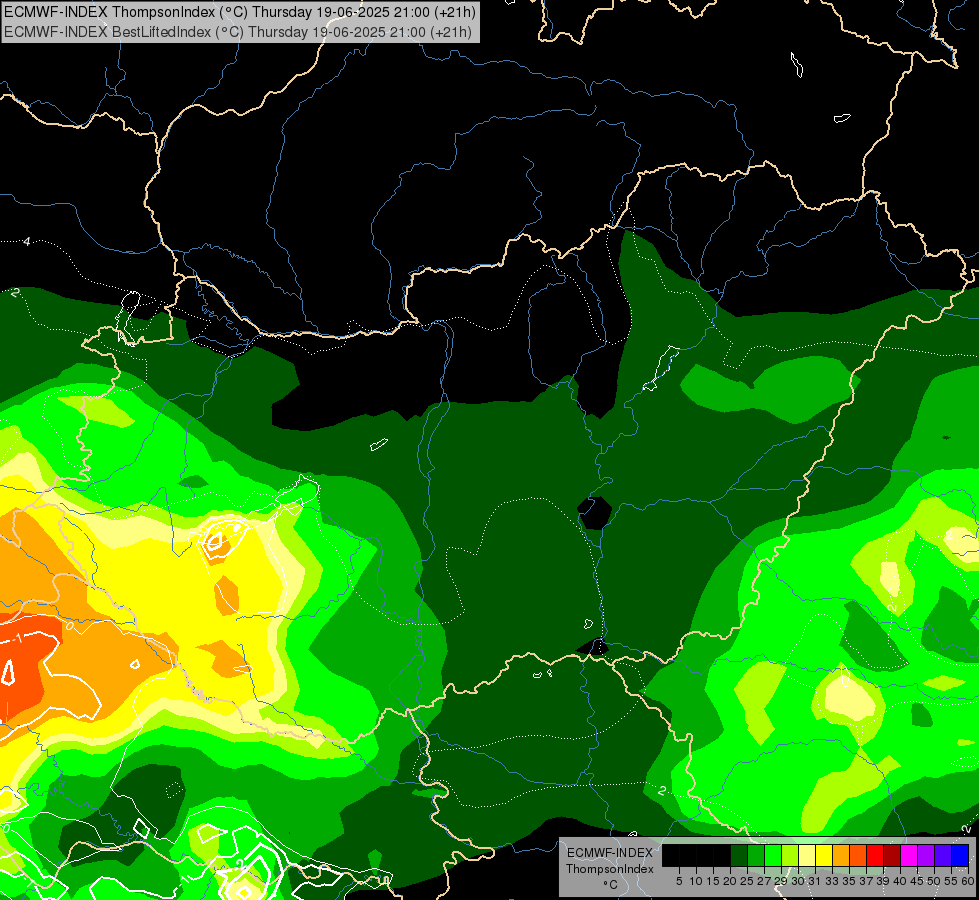Click the dark green 20–25 legend swatch
This screenshot has height=900, width=979.
(x=739, y=855)
